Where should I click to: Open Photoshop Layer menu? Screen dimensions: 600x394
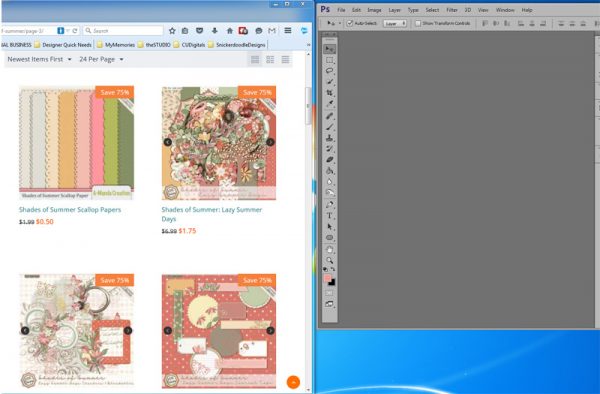tap(395, 10)
